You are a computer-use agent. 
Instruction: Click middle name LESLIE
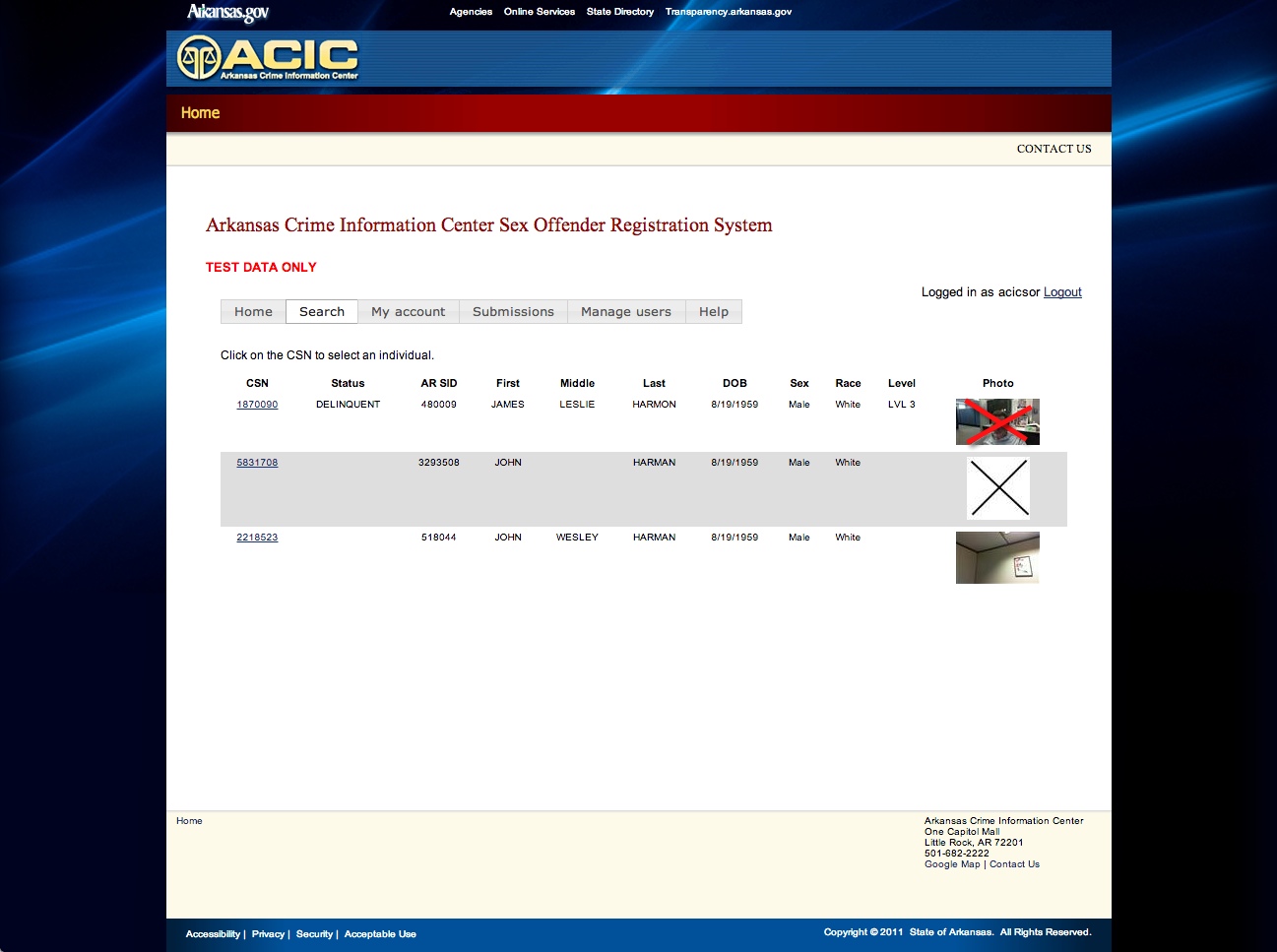pos(577,405)
